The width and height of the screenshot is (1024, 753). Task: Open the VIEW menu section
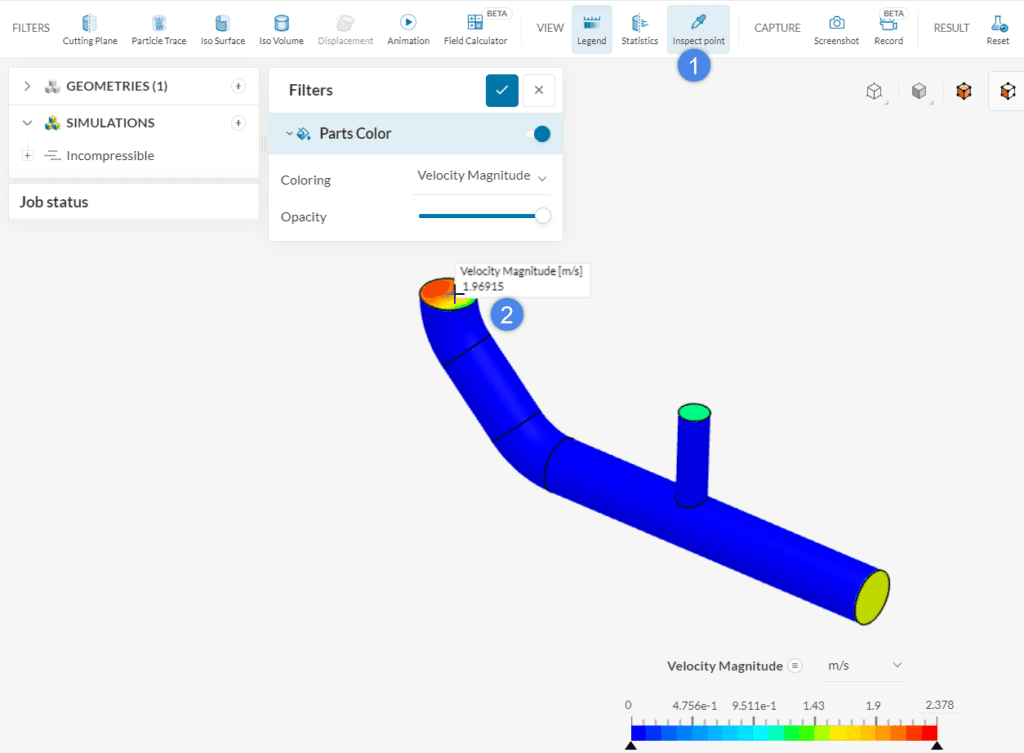549,27
